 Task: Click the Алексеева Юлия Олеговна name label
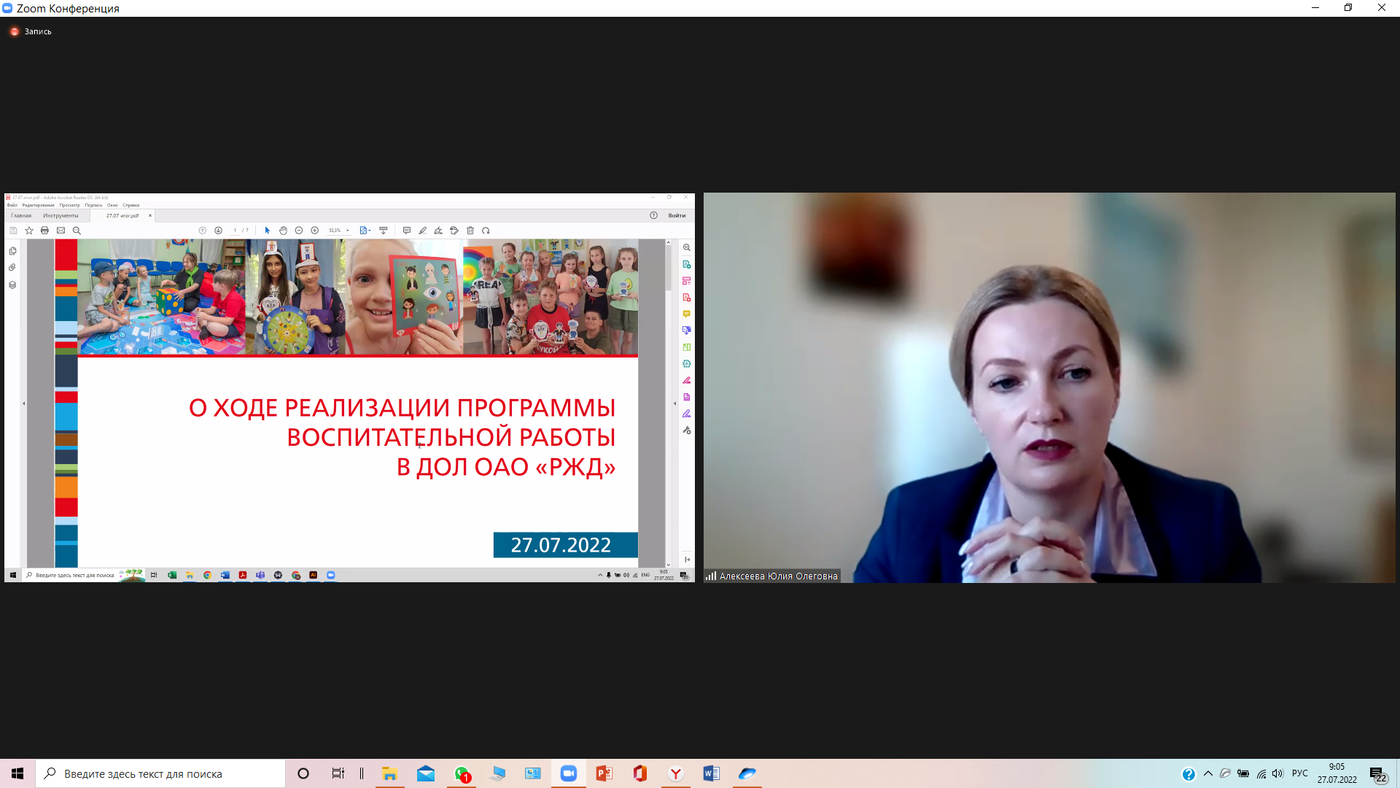(x=778, y=576)
